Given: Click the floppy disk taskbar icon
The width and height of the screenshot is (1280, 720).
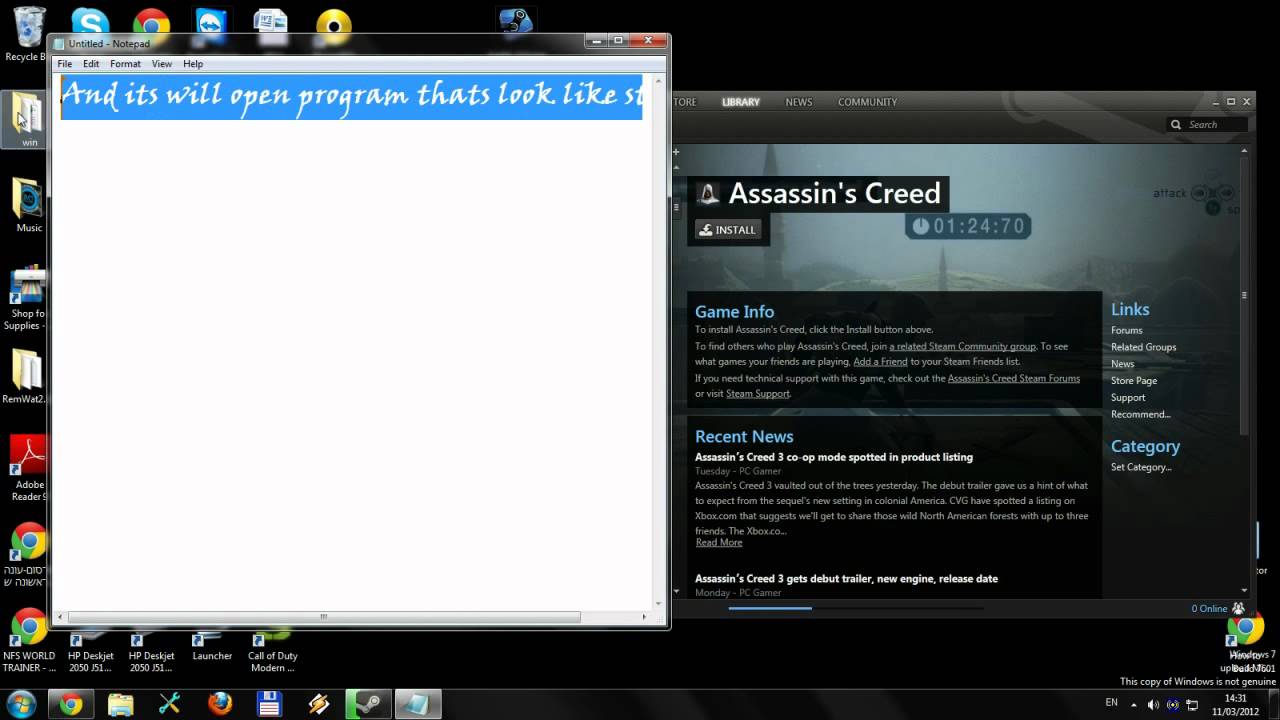Looking at the screenshot, I should 269,704.
